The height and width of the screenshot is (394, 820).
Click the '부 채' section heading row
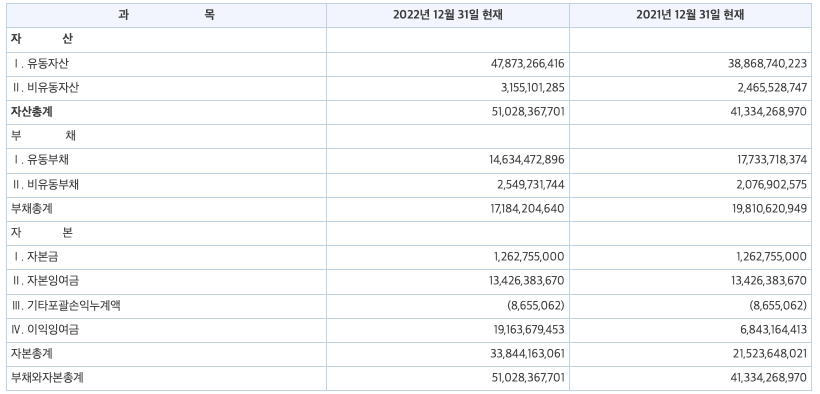409,136
